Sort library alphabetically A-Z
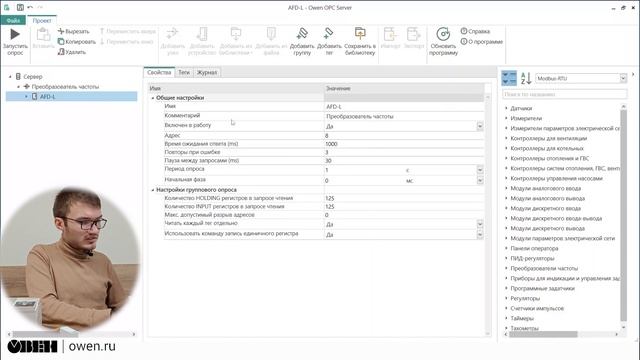640x360 pixels. coord(526,78)
